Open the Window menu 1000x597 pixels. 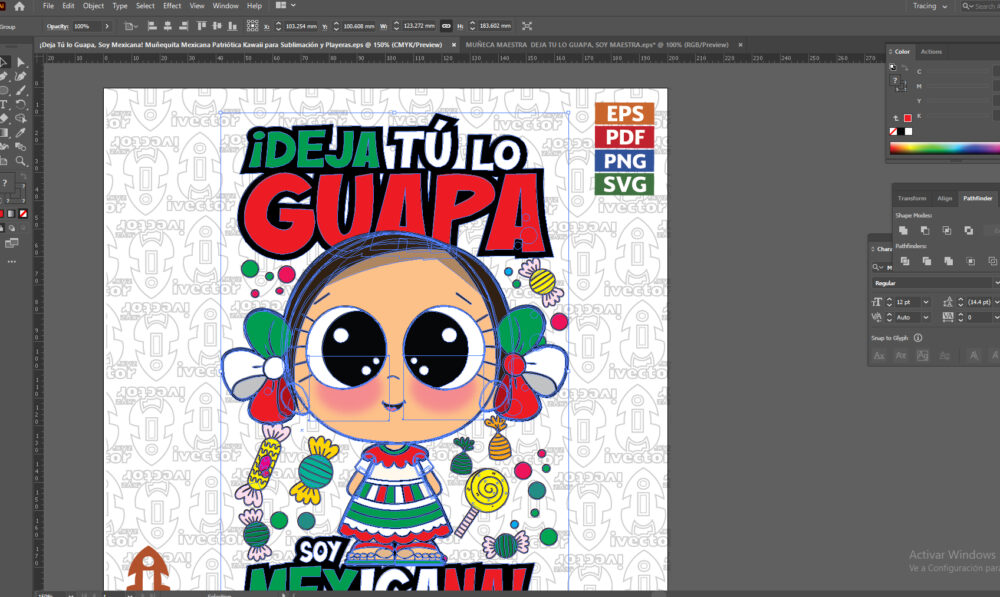coord(225,6)
